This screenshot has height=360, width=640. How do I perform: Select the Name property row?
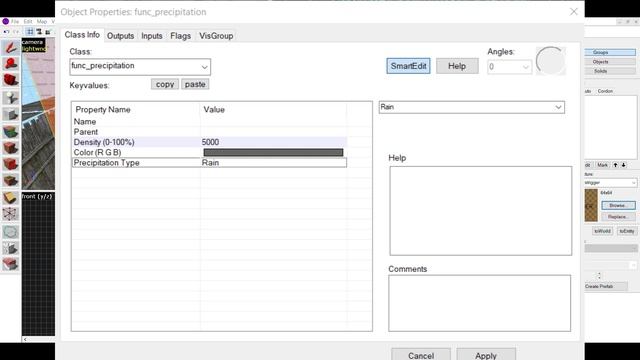click(210, 122)
